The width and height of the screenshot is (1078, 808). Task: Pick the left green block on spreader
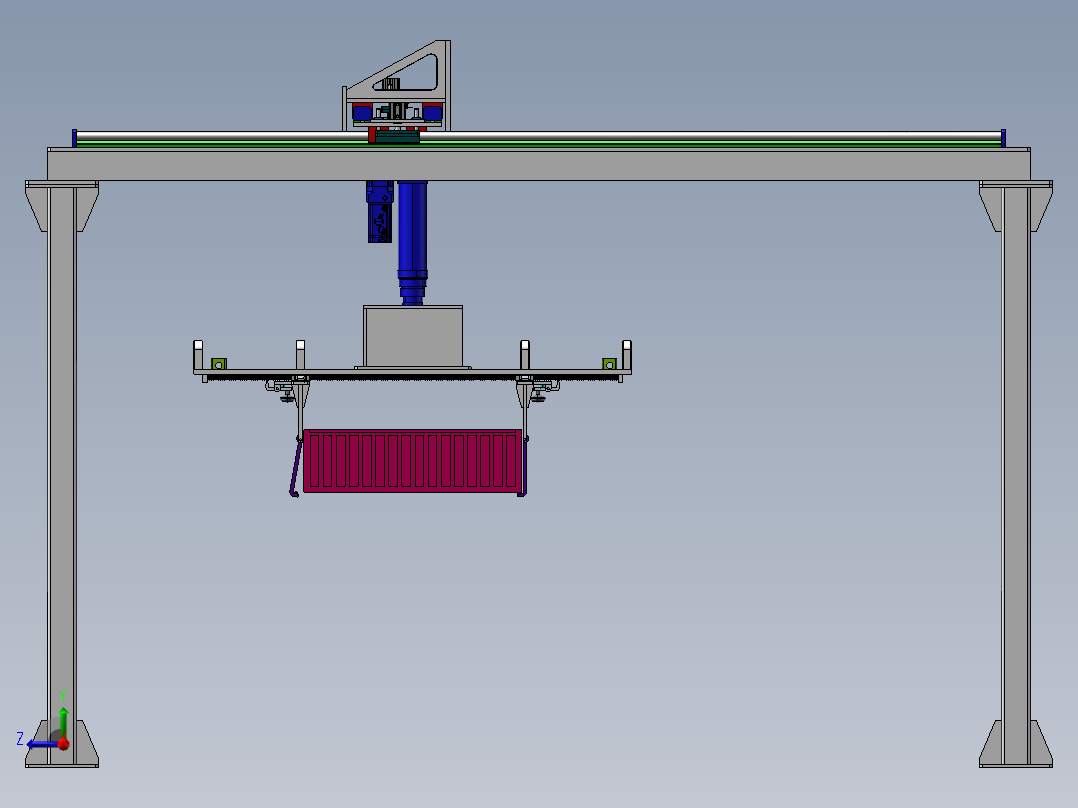pos(219,364)
